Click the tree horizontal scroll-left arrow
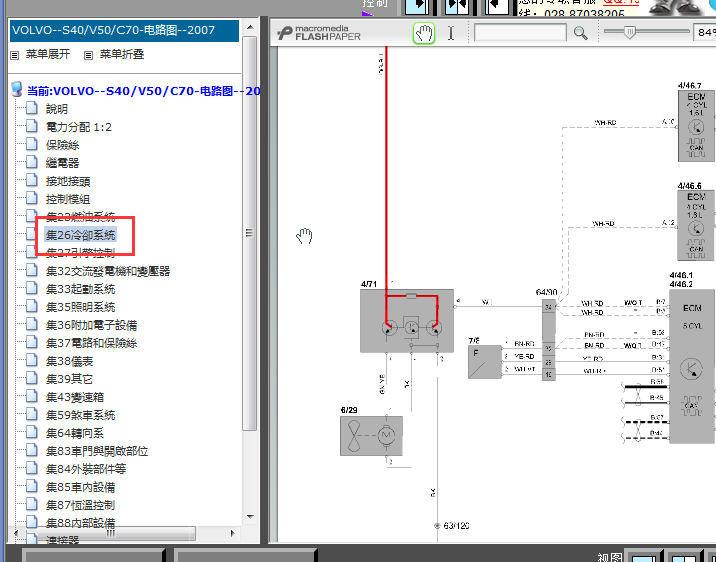Image resolution: width=716 pixels, height=562 pixels. (x=16, y=533)
